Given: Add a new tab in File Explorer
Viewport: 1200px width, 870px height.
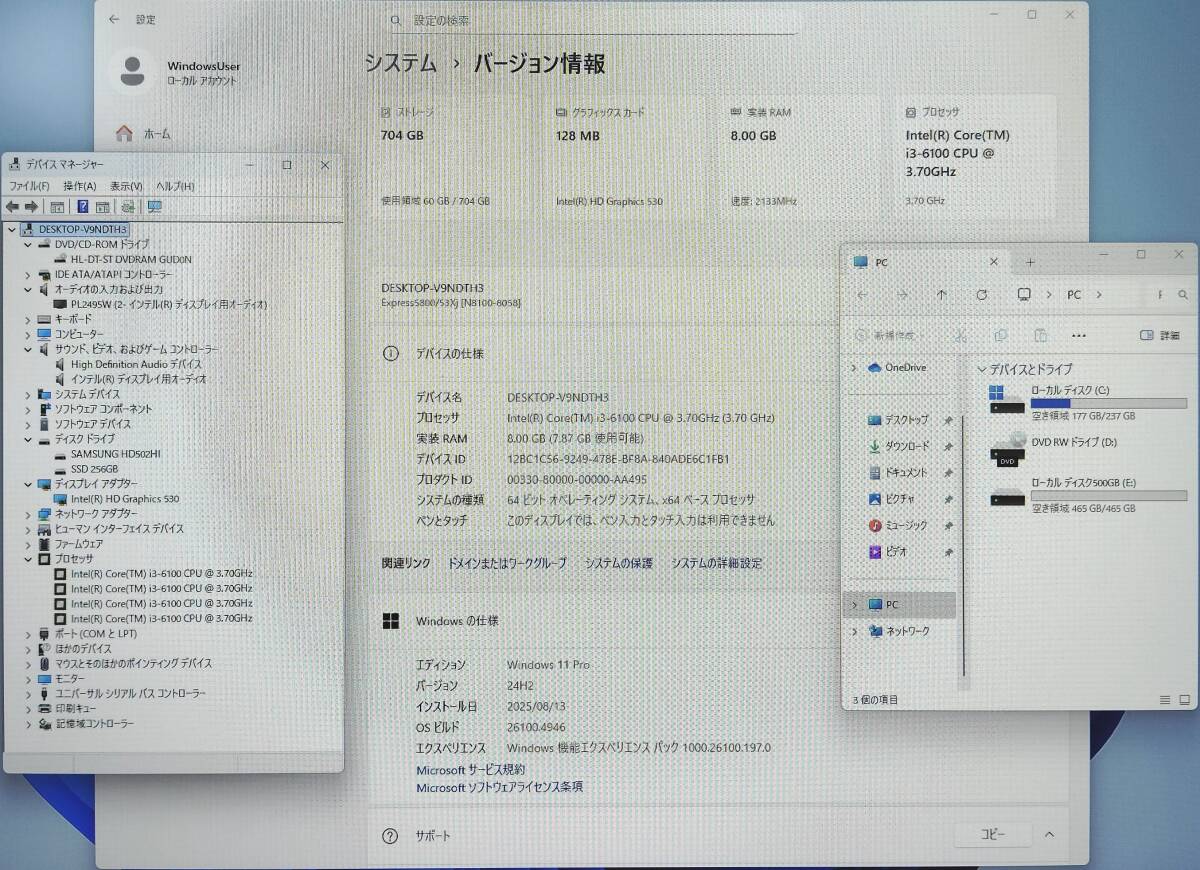Looking at the screenshot, I should 1030,262.
